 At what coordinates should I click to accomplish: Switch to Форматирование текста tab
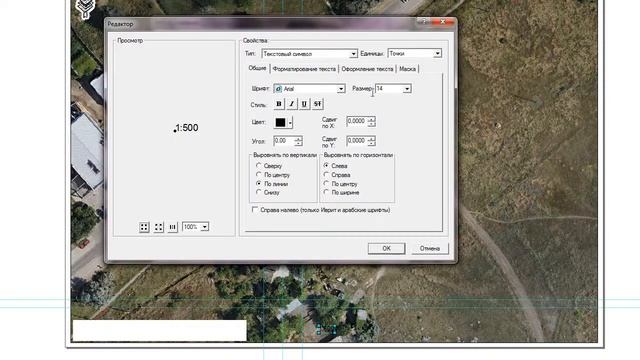304,69
